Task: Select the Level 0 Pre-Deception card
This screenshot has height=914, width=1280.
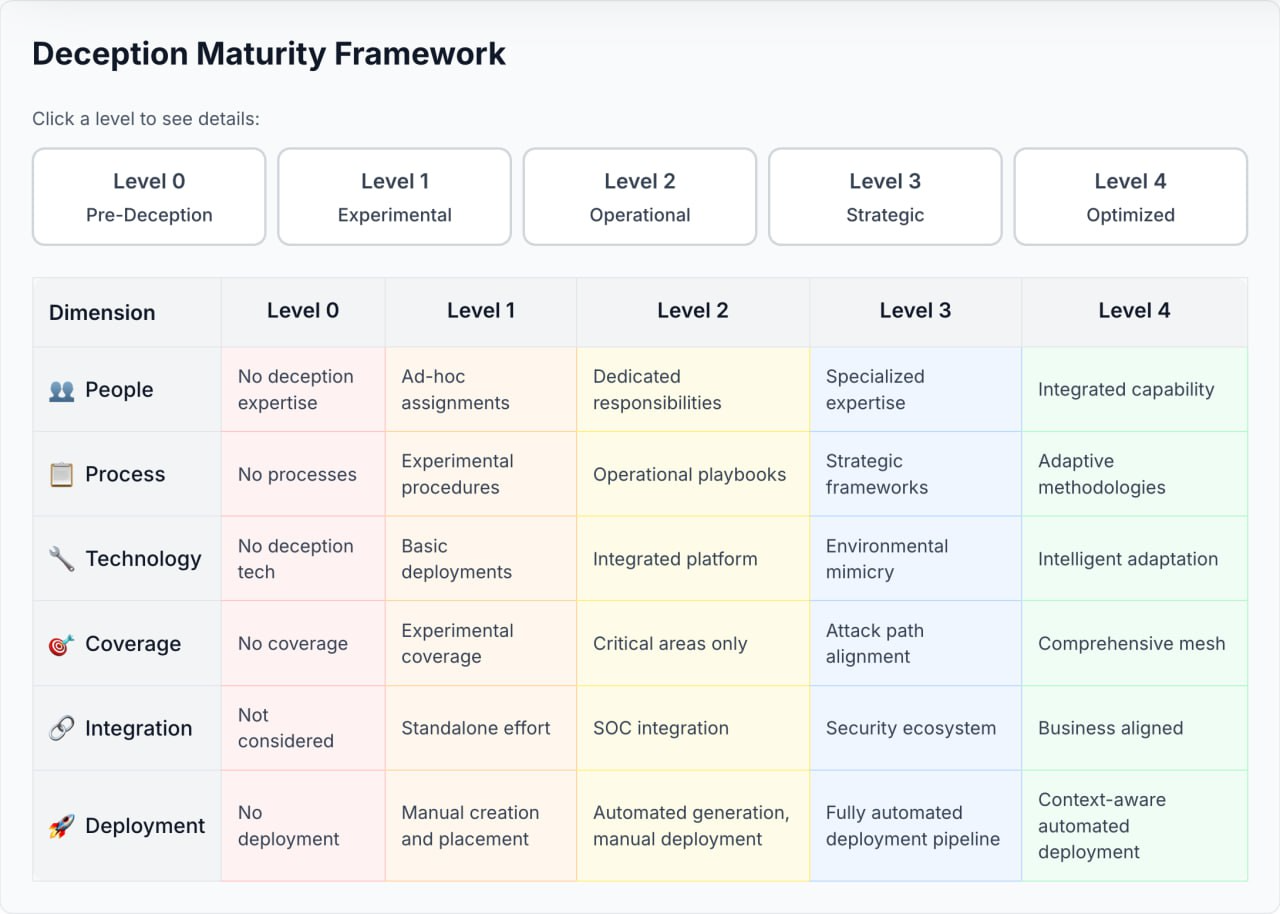Action: 149,197
